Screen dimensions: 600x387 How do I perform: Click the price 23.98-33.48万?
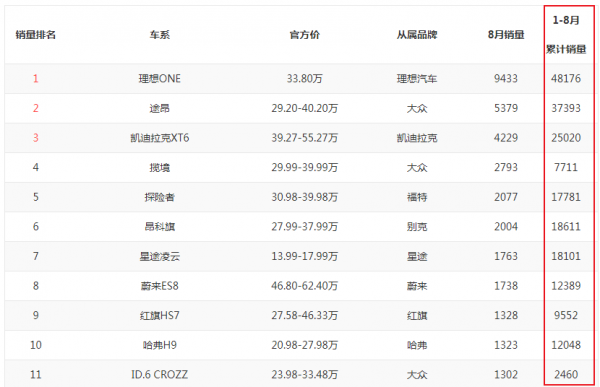[x=305, y=374]
